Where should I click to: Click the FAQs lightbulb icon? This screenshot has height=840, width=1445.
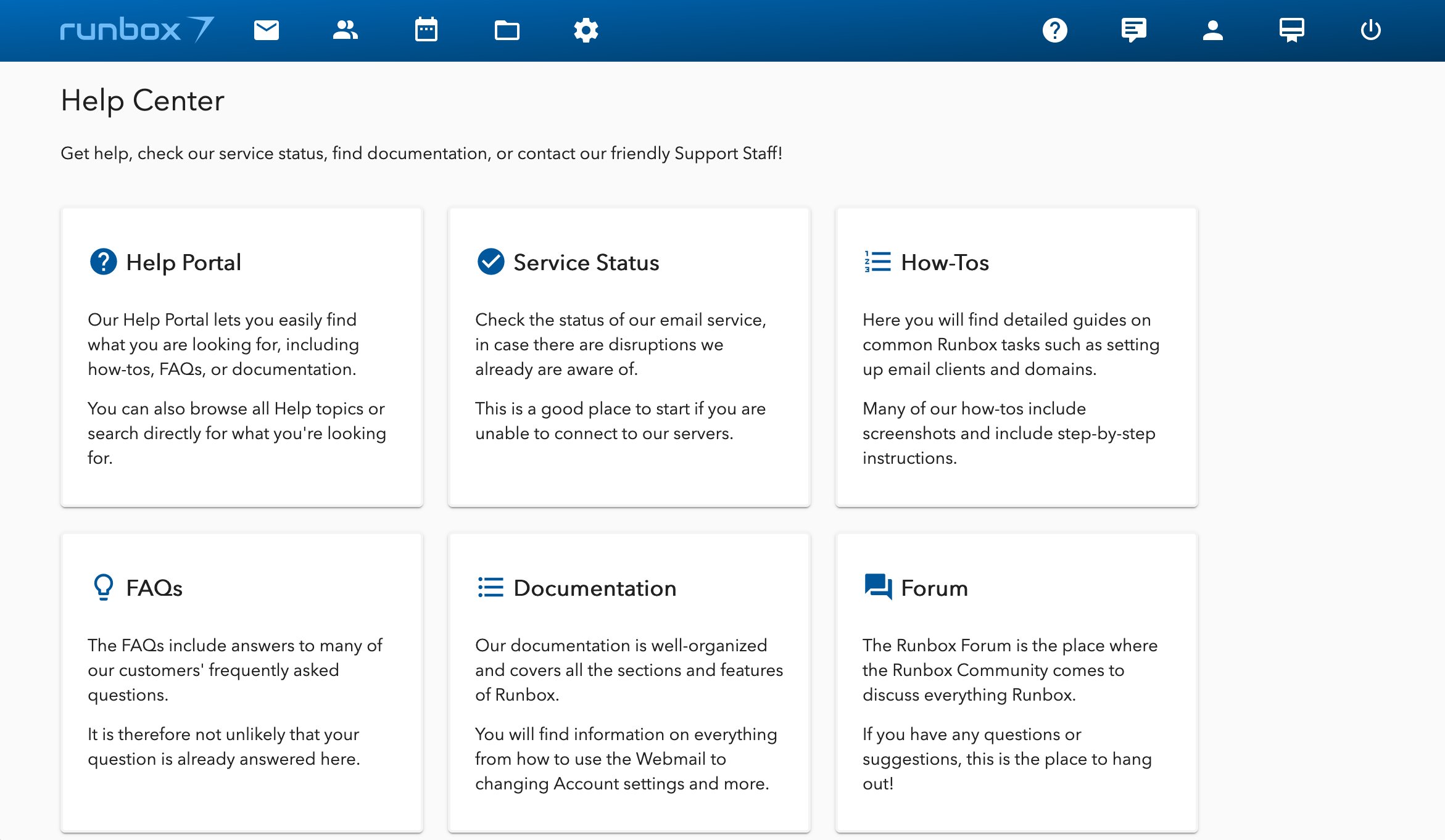(104, 587)
